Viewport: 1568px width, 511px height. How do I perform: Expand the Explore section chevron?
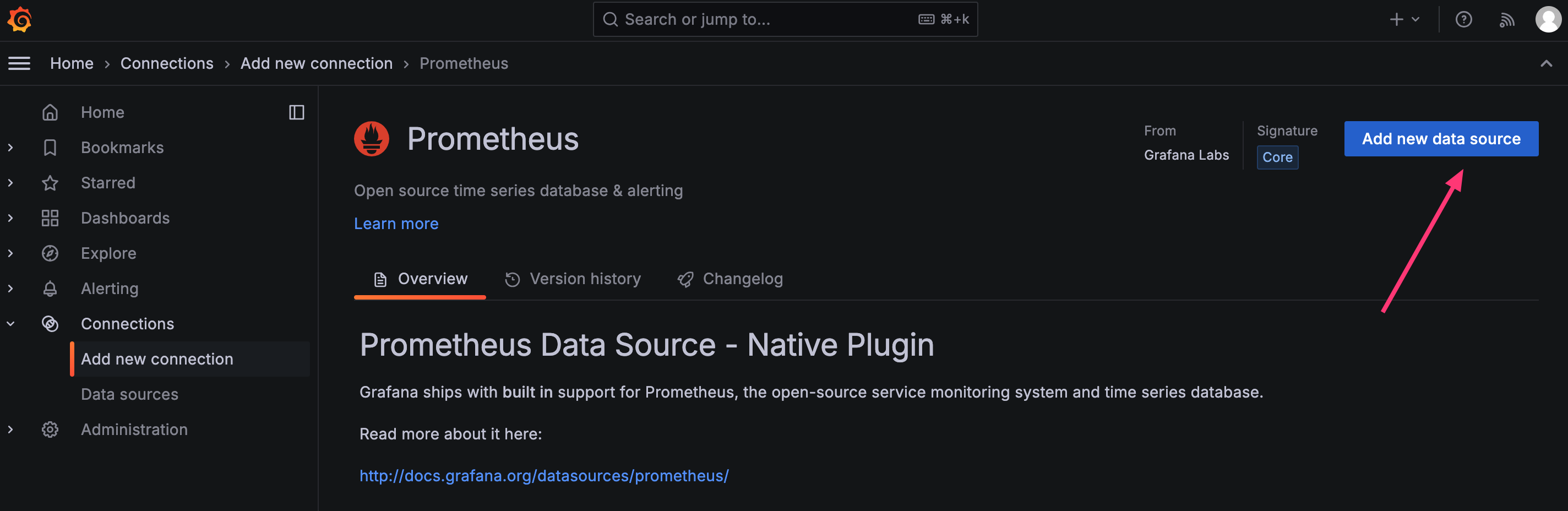point(10,253)
